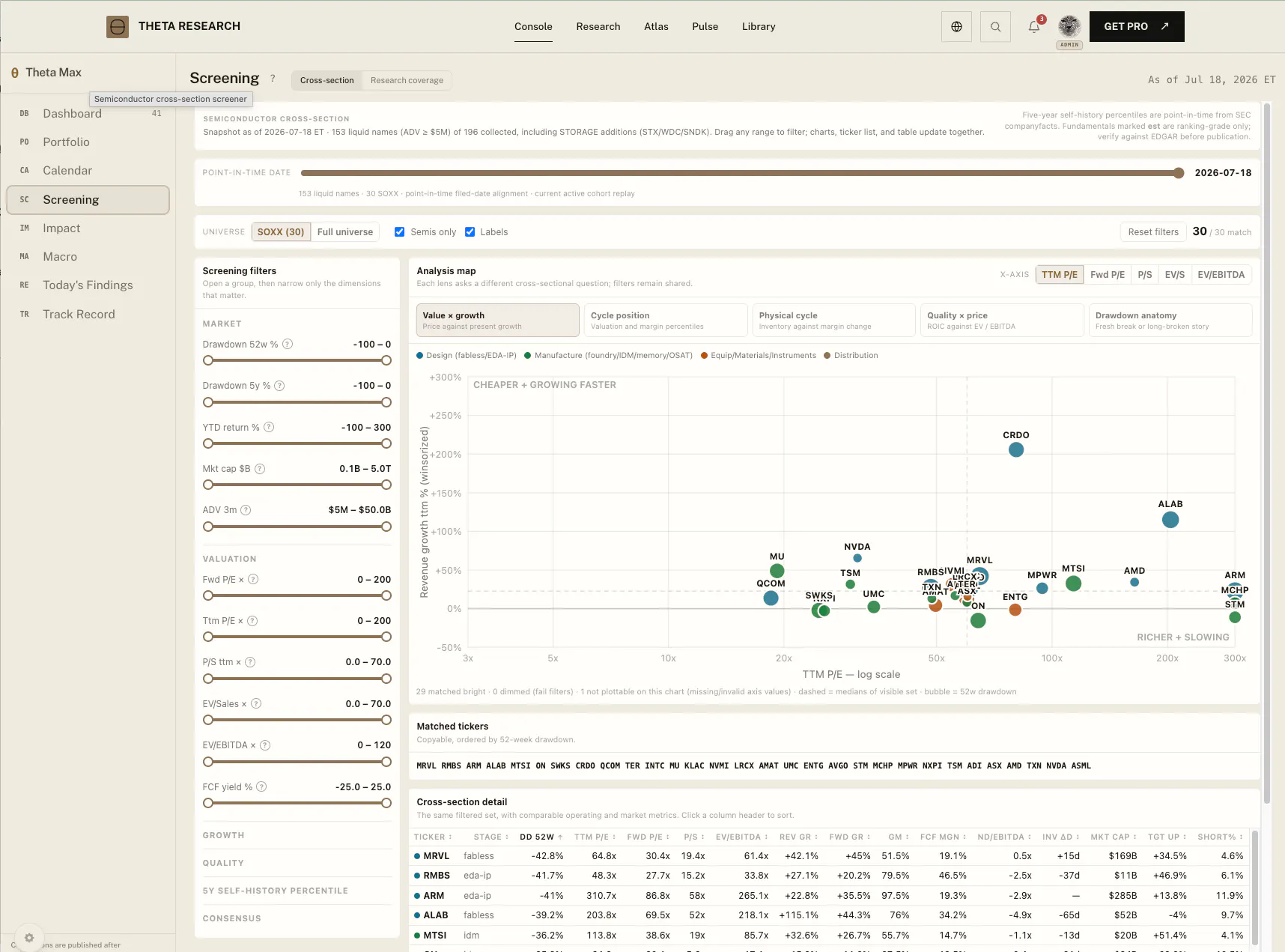Screen dimensions: 1285x952
Task: Click the FCF yield % right slider handle
Action: click(x=386, y=803)
